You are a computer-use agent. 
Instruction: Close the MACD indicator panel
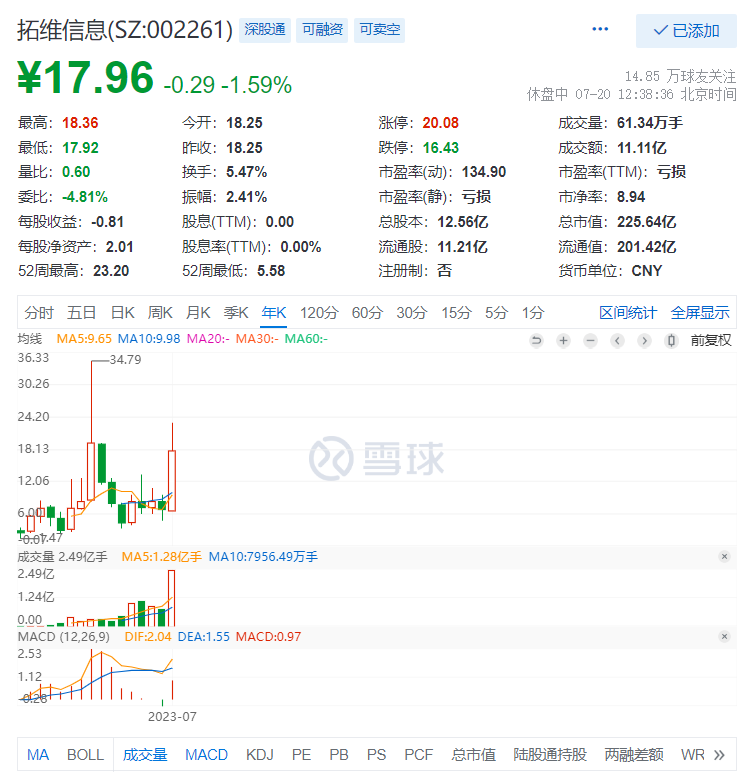[x=725, y=636]
